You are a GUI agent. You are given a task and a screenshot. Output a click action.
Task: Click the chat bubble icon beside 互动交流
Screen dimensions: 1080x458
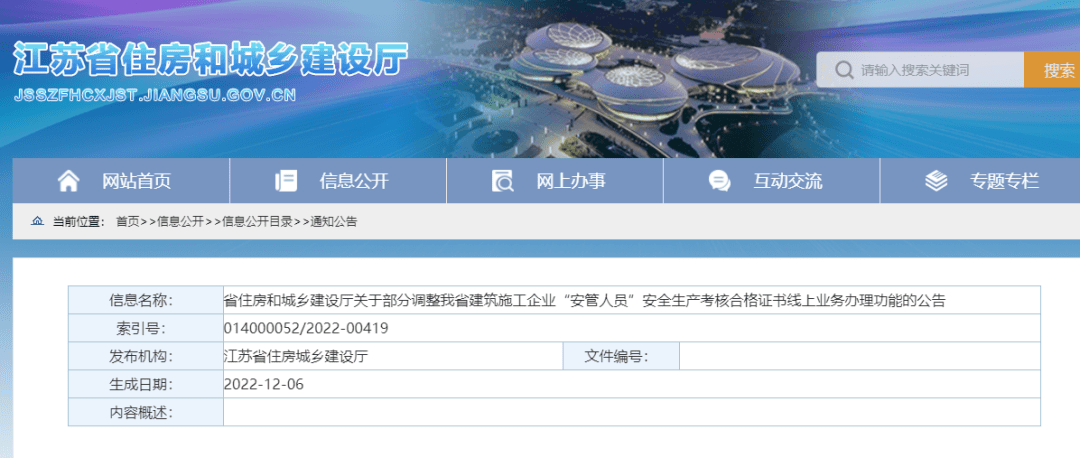[720, 181]
